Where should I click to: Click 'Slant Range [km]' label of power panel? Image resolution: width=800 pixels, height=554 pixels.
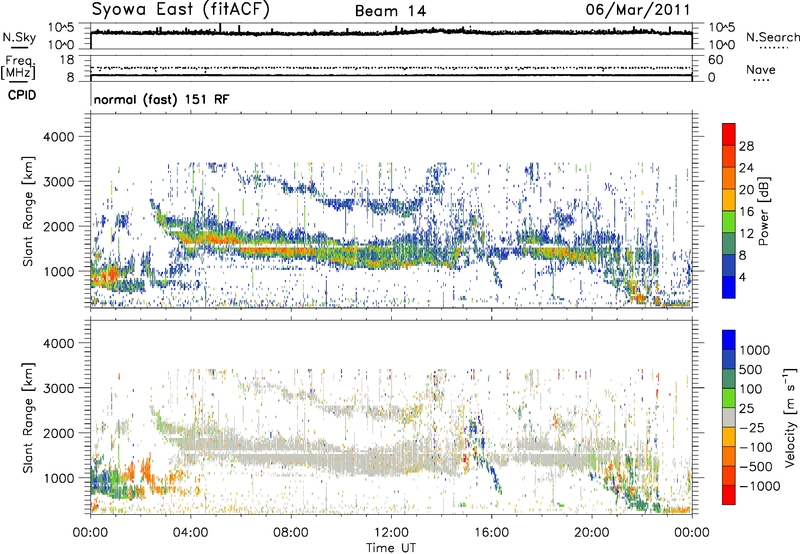(29, 211)
